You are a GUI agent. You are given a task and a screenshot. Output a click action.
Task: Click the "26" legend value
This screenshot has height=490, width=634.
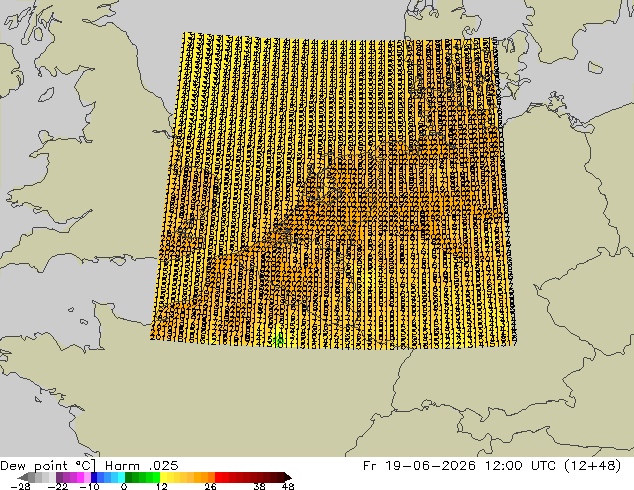[x=210, y=486]
